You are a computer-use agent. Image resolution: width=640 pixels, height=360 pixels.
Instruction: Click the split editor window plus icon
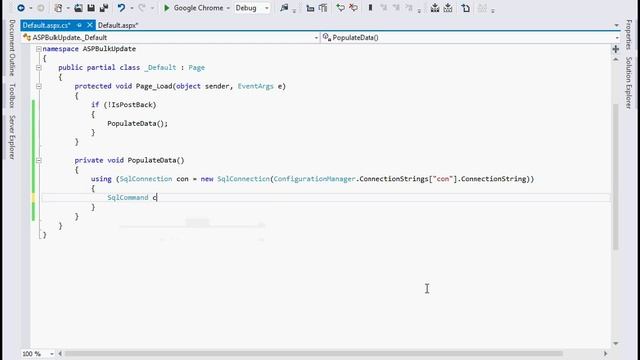coord(616,49)
